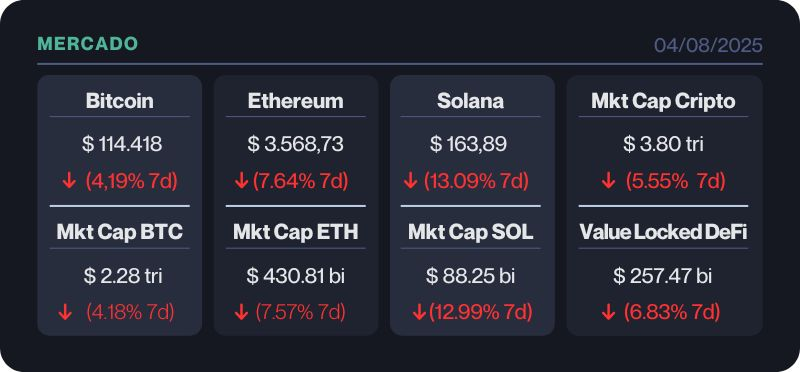Click the Mkt Cap SOL $ 88.25 bi value
800x372 pixels.
click(x=470, y=277)
